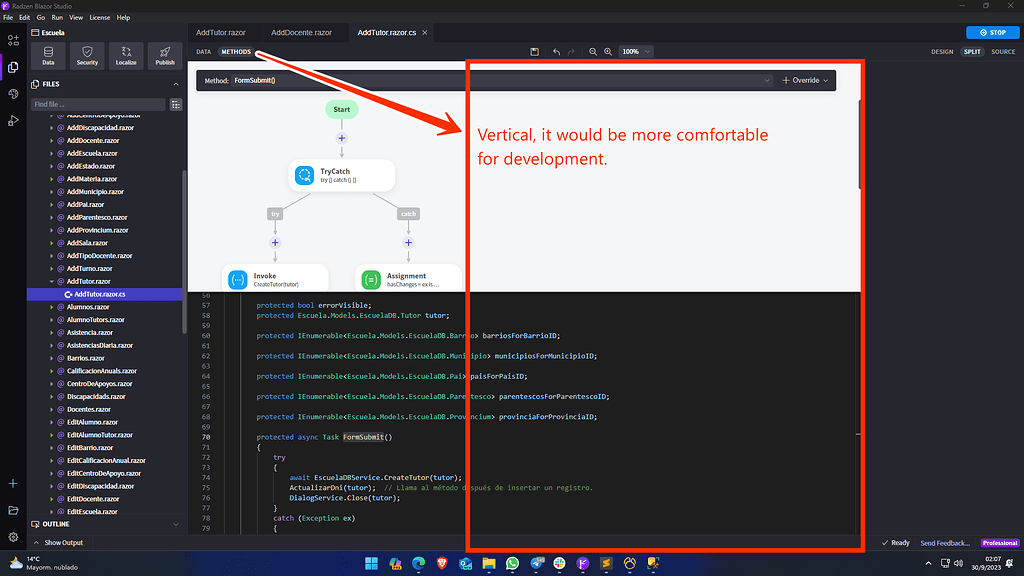The height and width of the screenshot is (576, 1024).
Task: Open the Security panel
Action: (87, 55)
